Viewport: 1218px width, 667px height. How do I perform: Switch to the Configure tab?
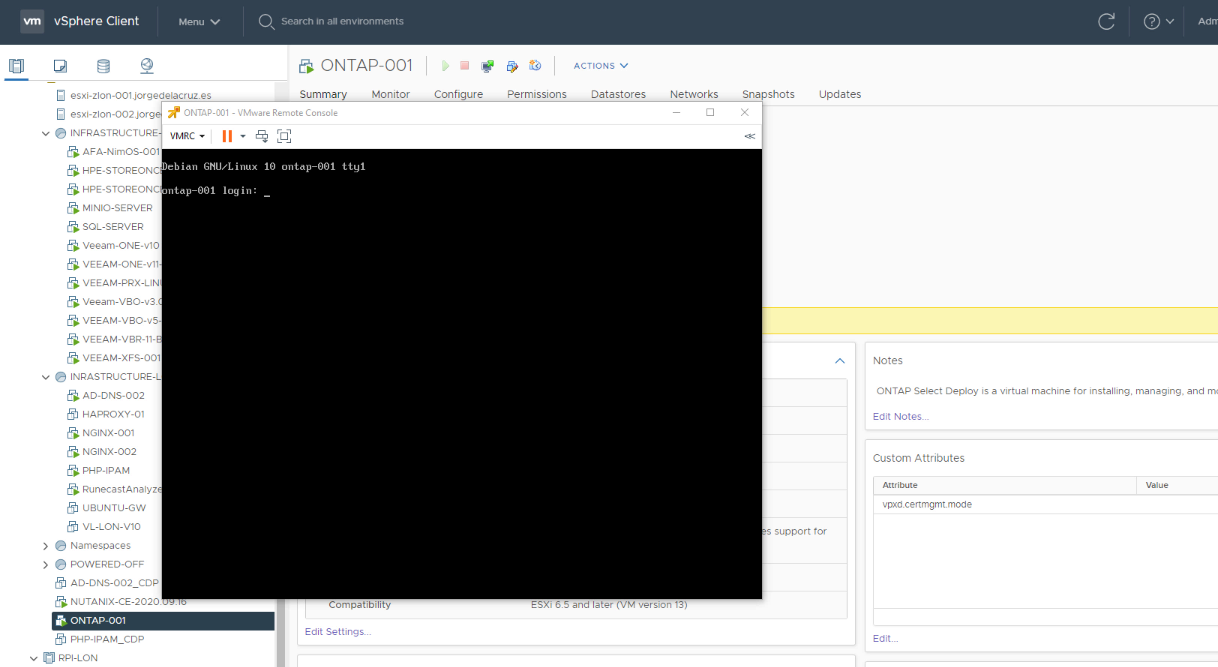458,94
